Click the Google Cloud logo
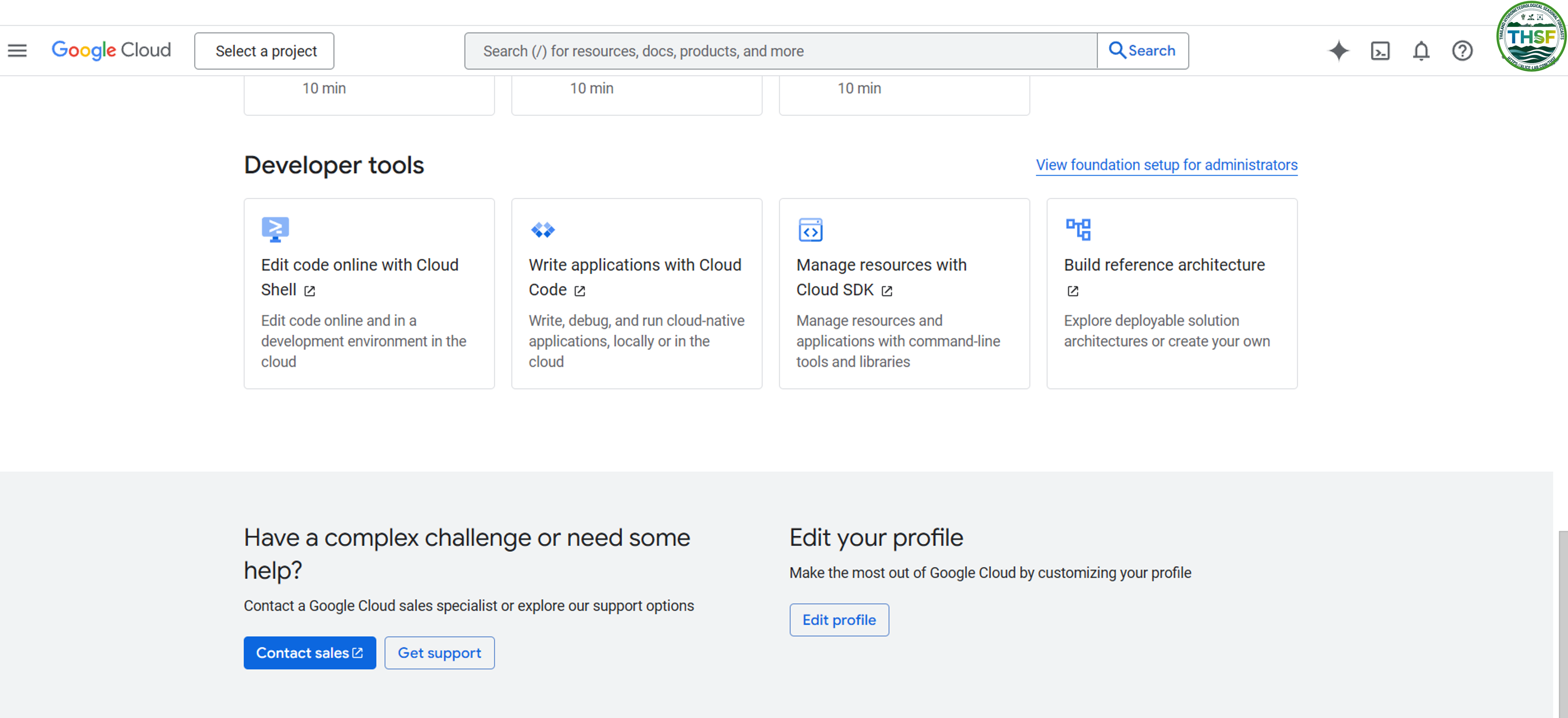This screenshot has width=1568, height=718. [x=112, y=50]
